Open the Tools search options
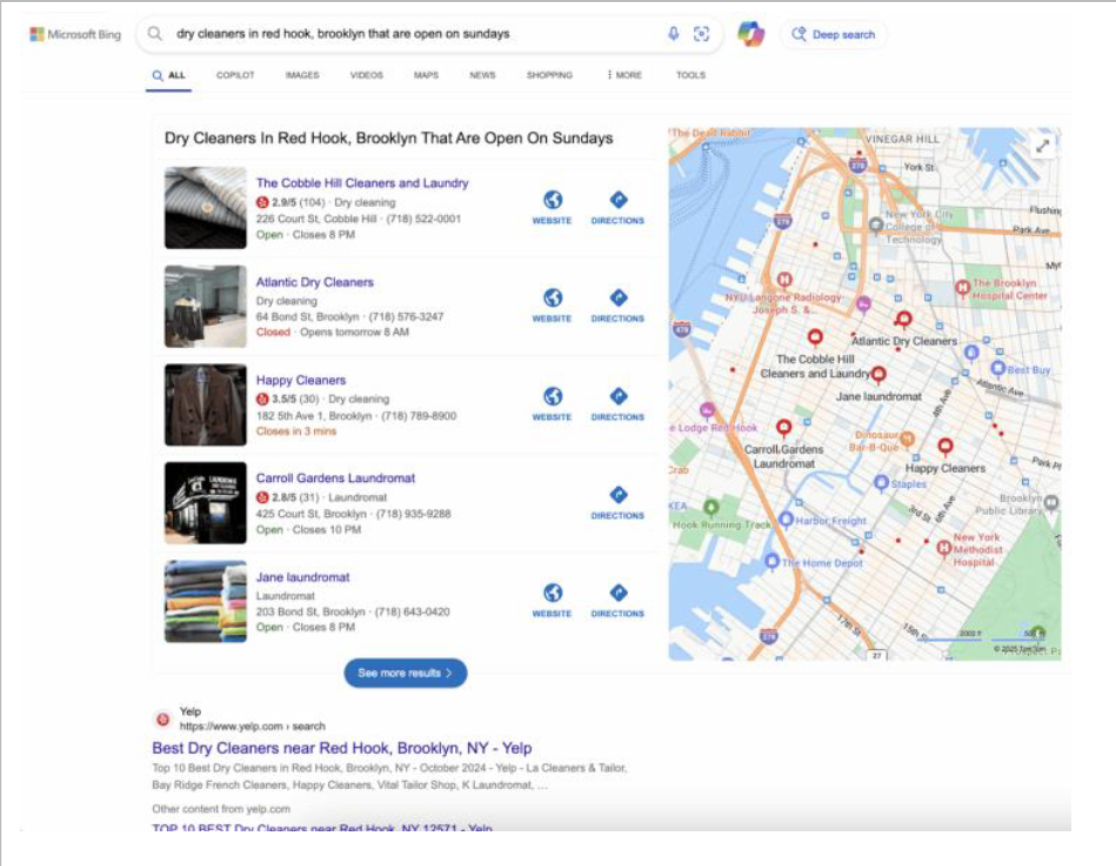The height and width of the screenshot is (866, 1116). [690, 75]
